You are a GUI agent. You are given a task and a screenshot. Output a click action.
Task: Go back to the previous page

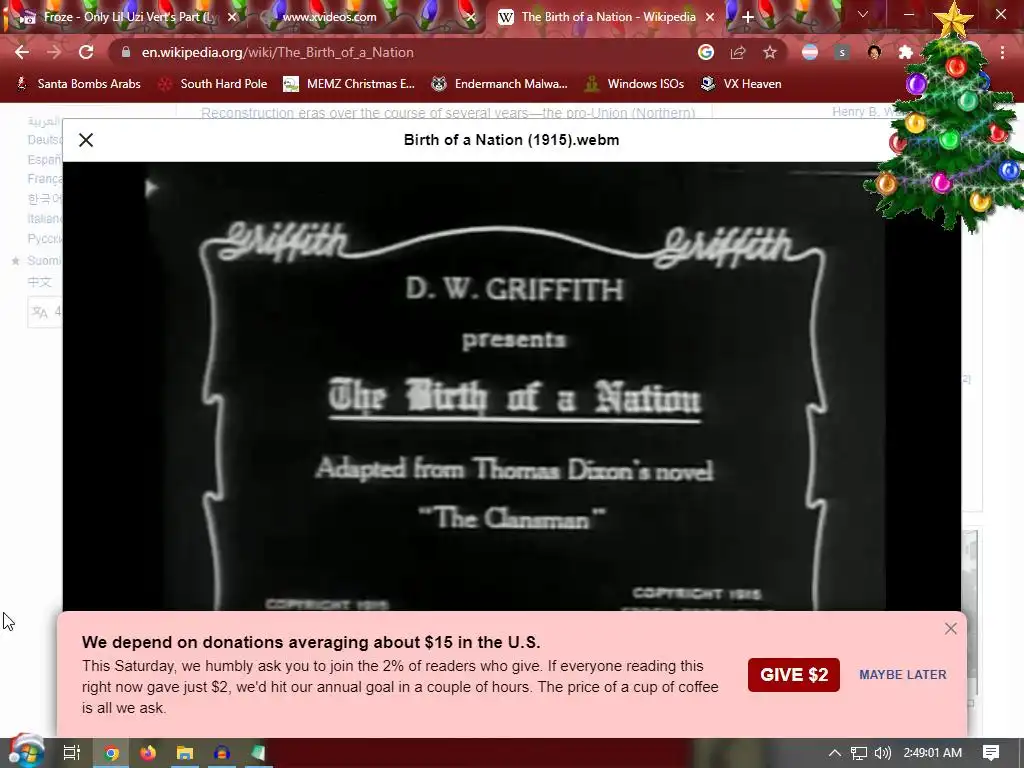22,52
